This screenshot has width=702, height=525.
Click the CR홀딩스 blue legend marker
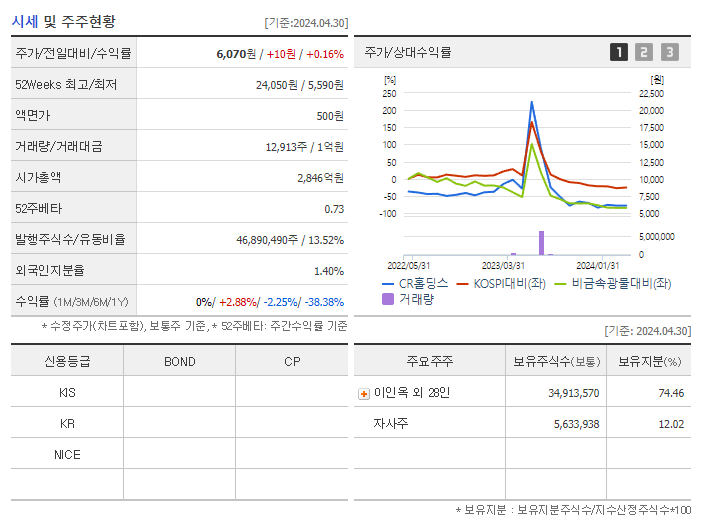[x=387, y=284]
